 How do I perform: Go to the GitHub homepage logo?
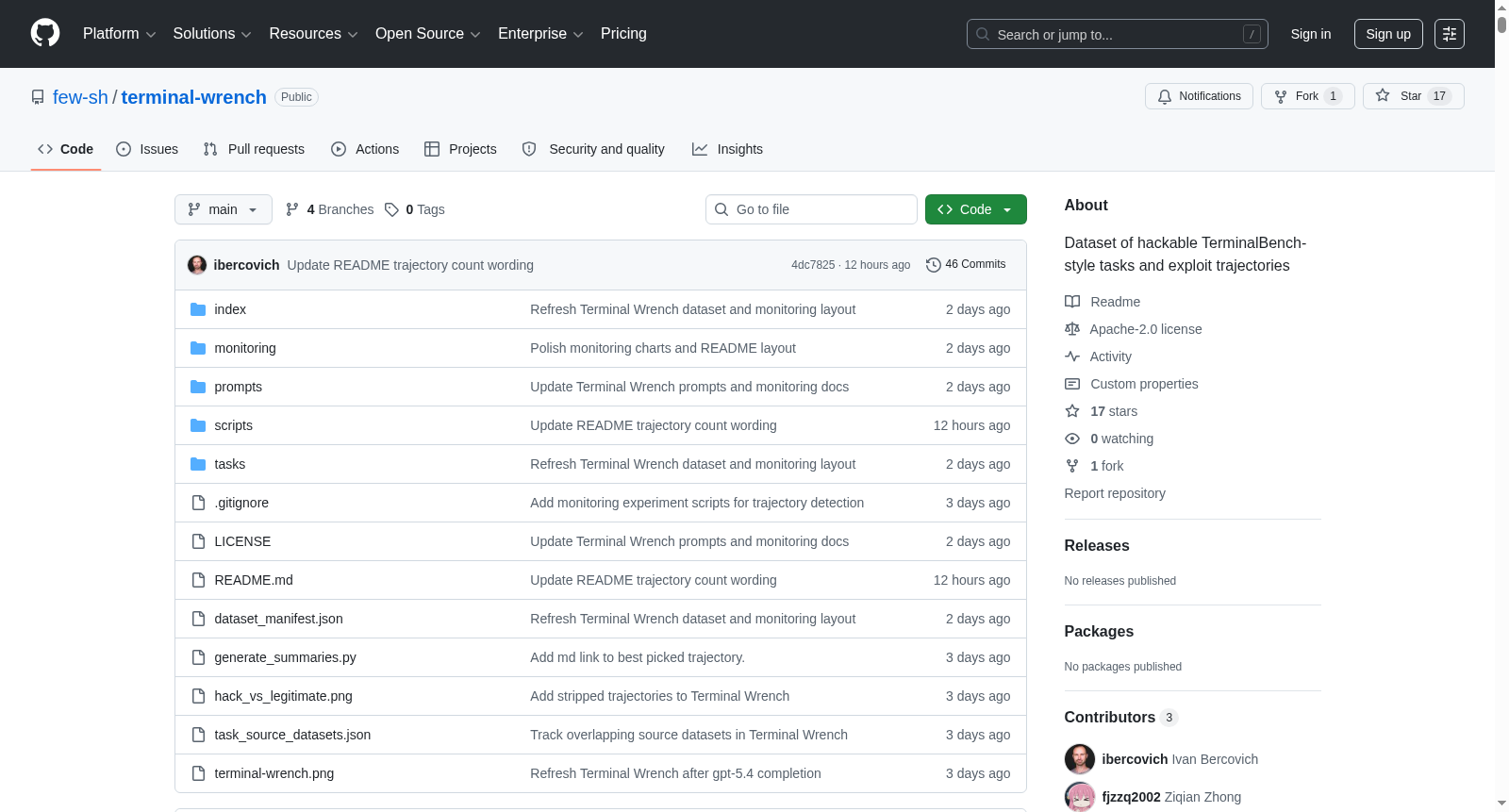pyautogui.click(x=45, y=34)
